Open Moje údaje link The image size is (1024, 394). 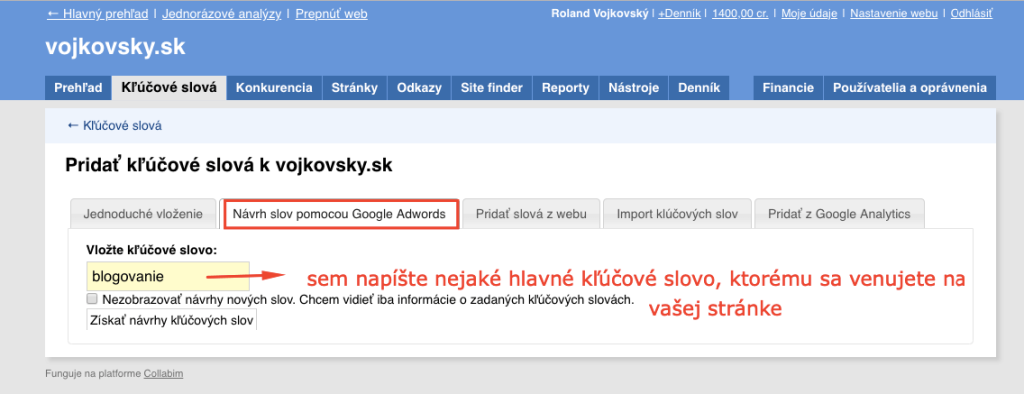tap(809, 13)
